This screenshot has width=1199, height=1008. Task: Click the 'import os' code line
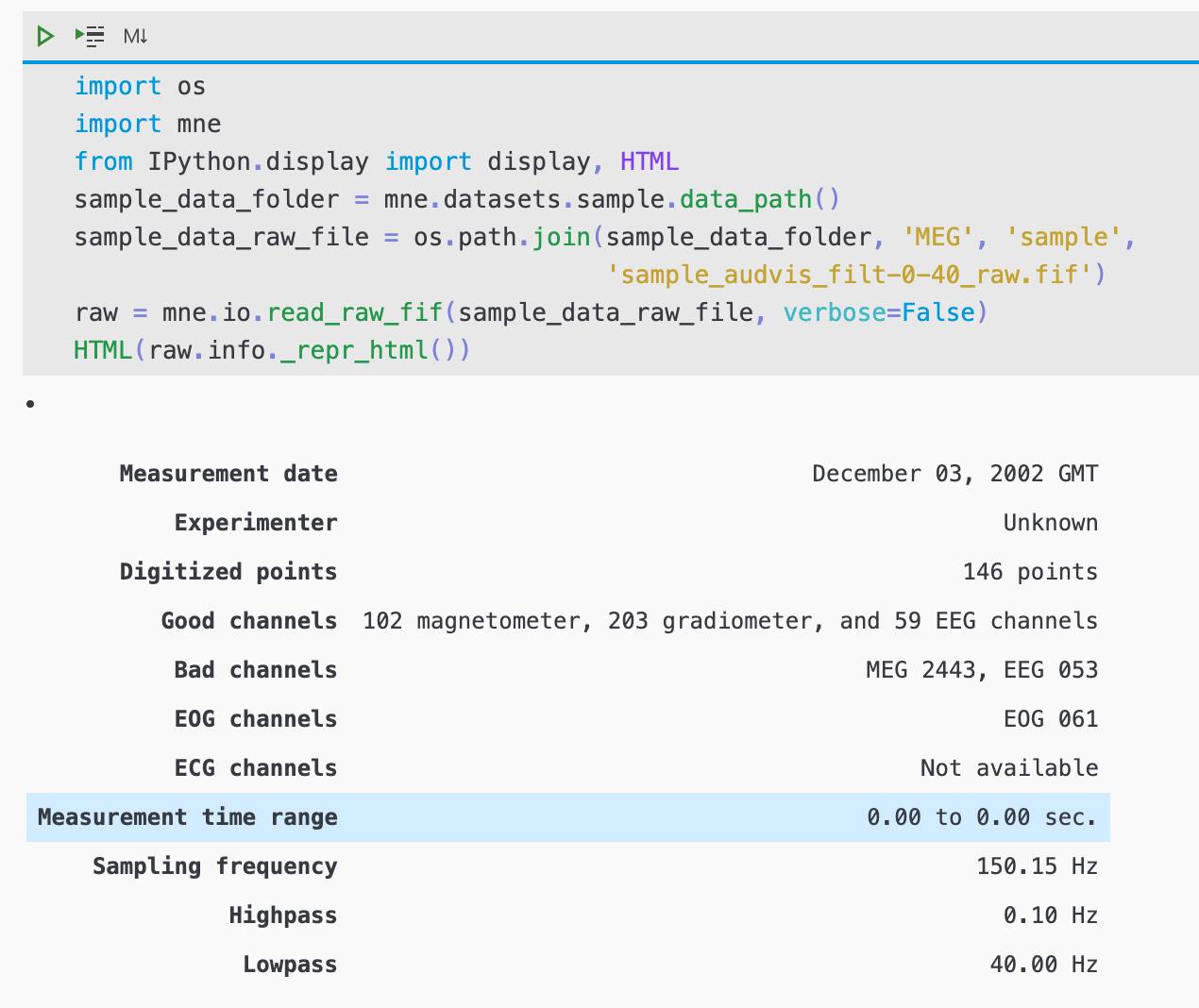[x=140, y=87]
